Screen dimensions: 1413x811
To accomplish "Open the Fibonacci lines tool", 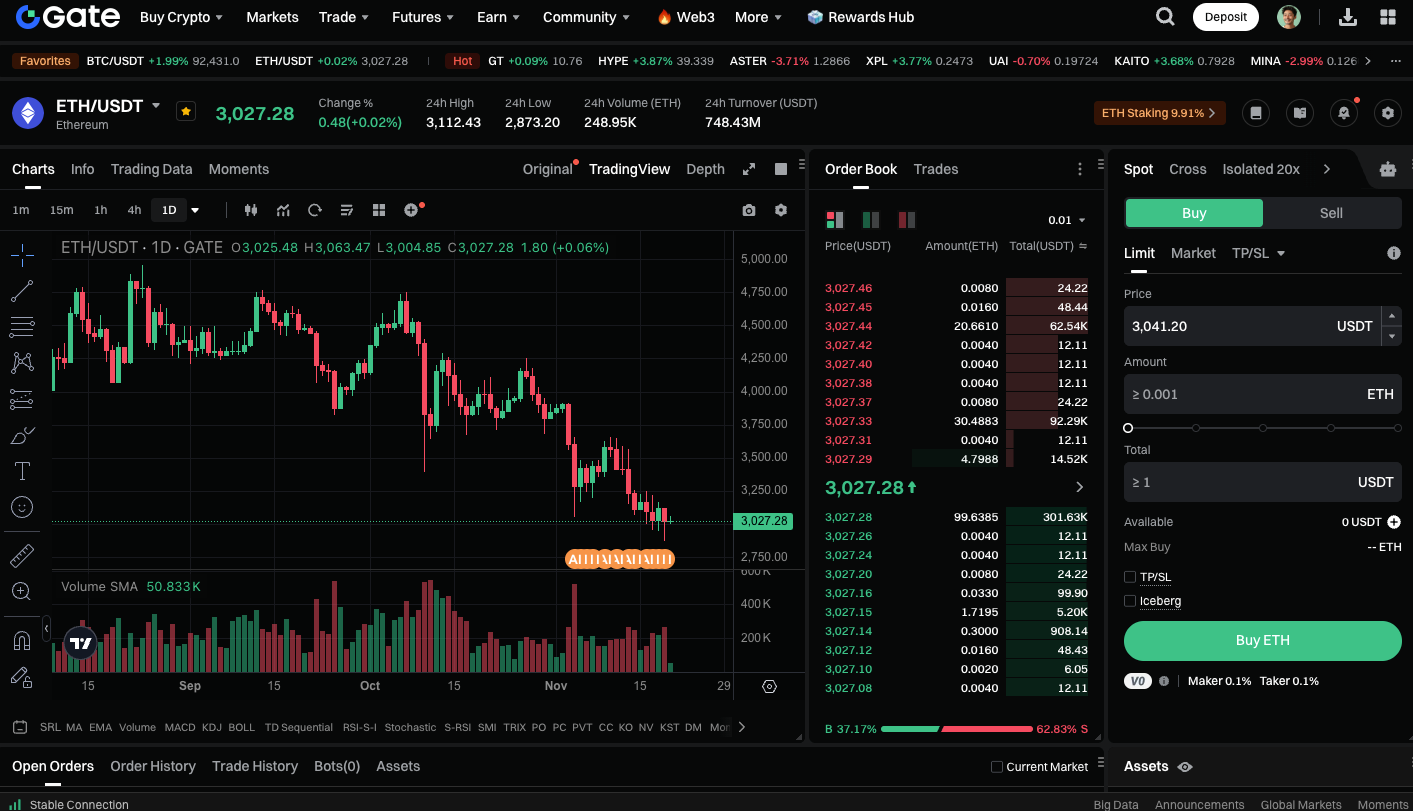I will 22,326.
